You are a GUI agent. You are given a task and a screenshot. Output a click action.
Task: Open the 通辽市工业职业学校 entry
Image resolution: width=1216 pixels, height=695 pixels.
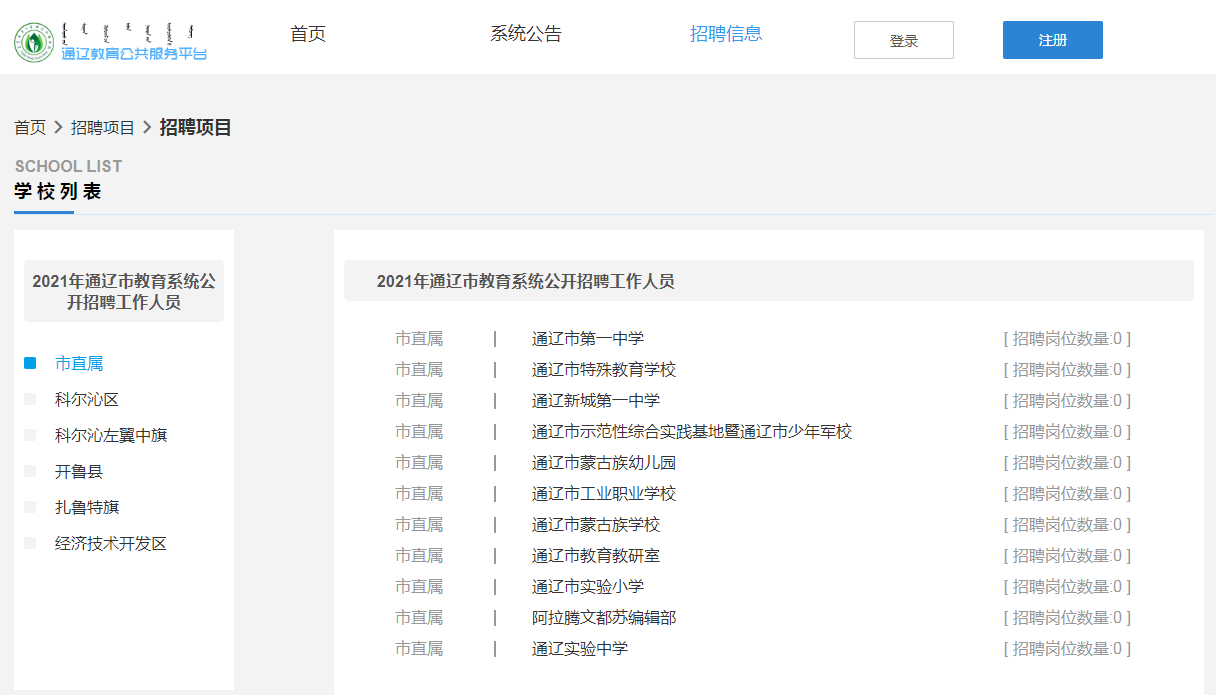pos(604,494)
